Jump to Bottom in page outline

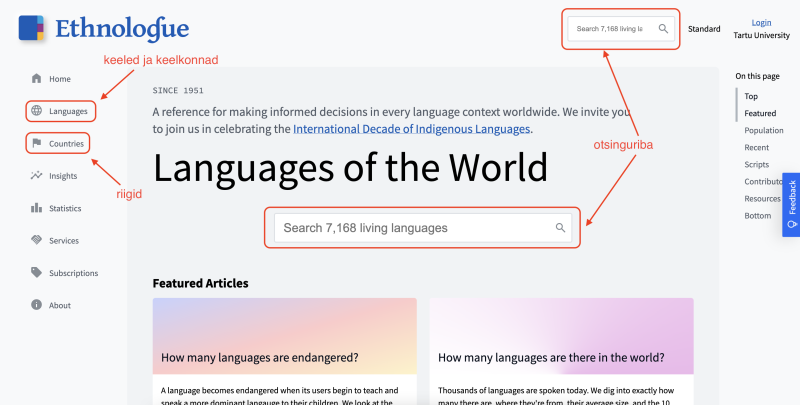(x=757, y=215)
